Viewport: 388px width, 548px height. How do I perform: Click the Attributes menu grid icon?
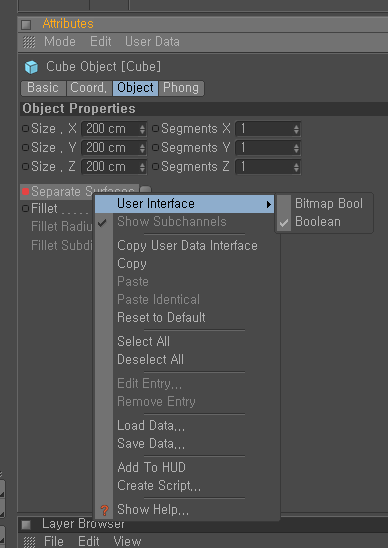(x=29, y=42)
